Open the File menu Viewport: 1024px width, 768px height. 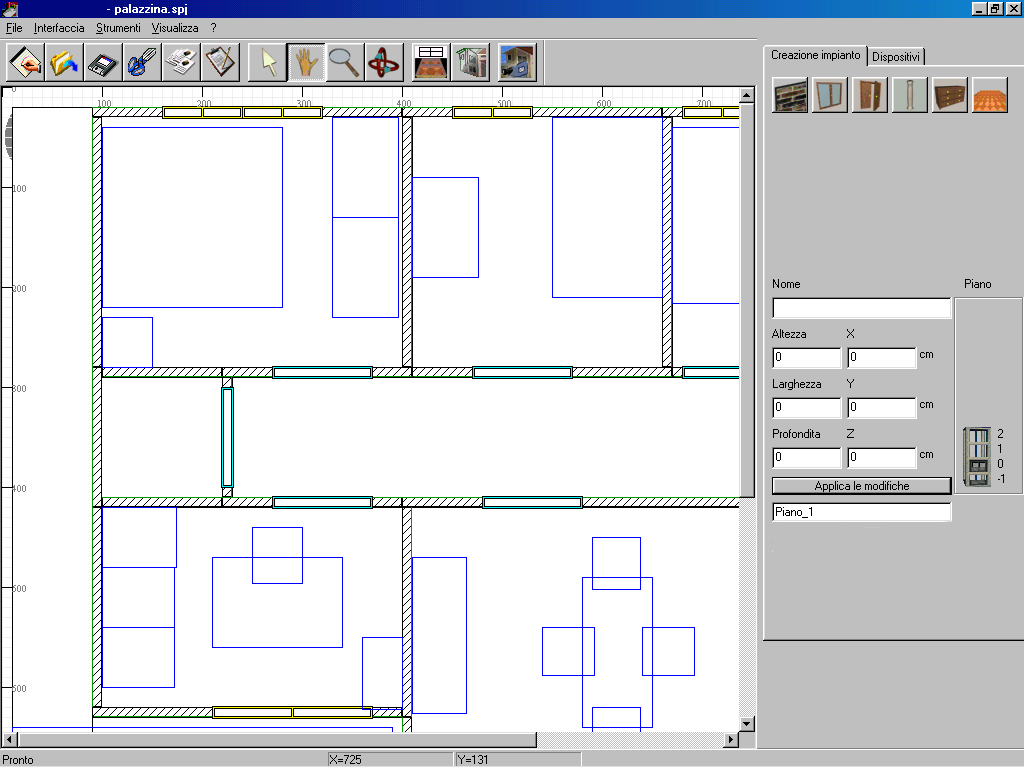point(14,28)
